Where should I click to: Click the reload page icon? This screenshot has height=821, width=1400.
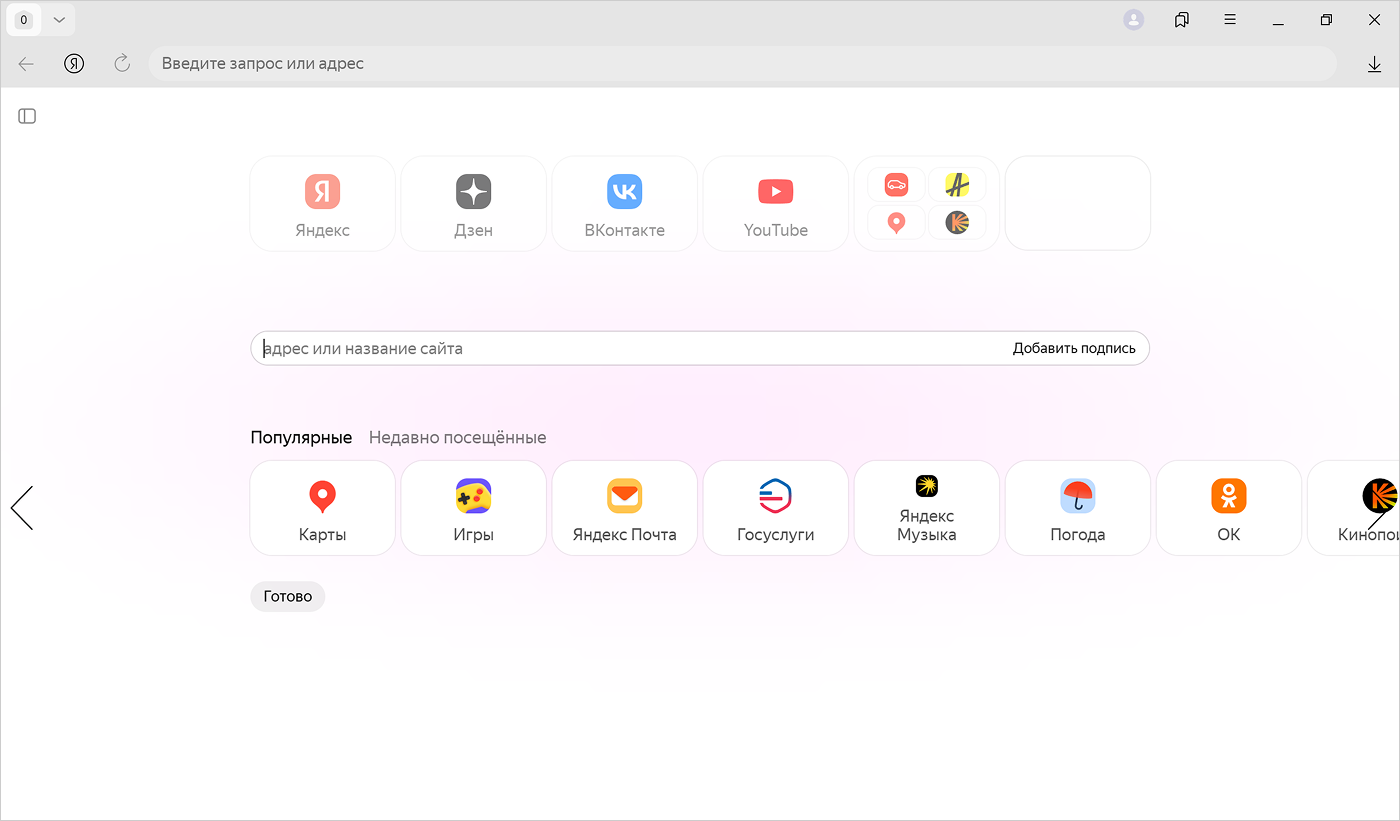point(122,64)
